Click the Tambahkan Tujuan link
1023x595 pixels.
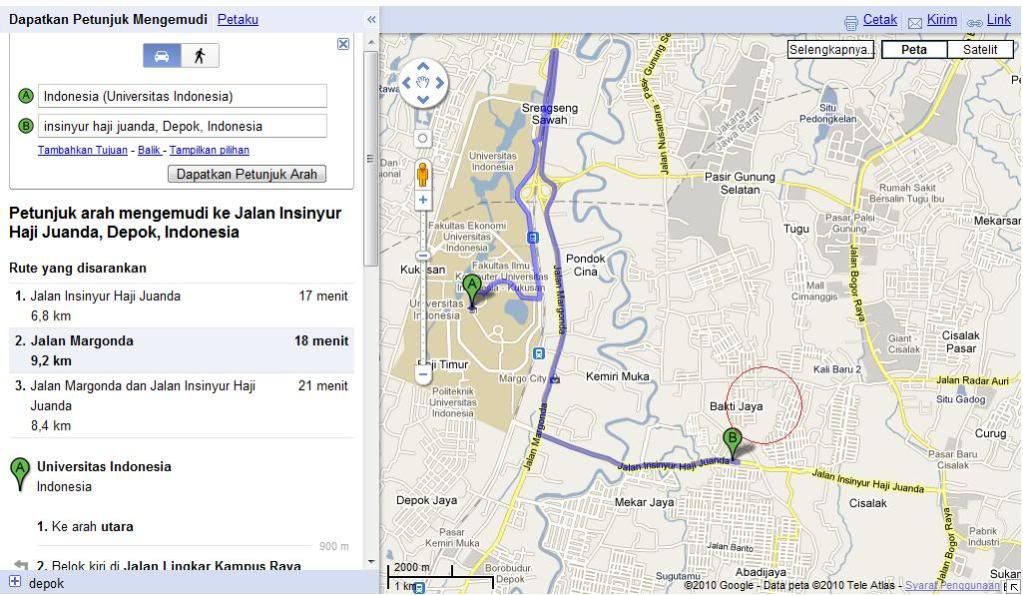(x=82, y=151)
